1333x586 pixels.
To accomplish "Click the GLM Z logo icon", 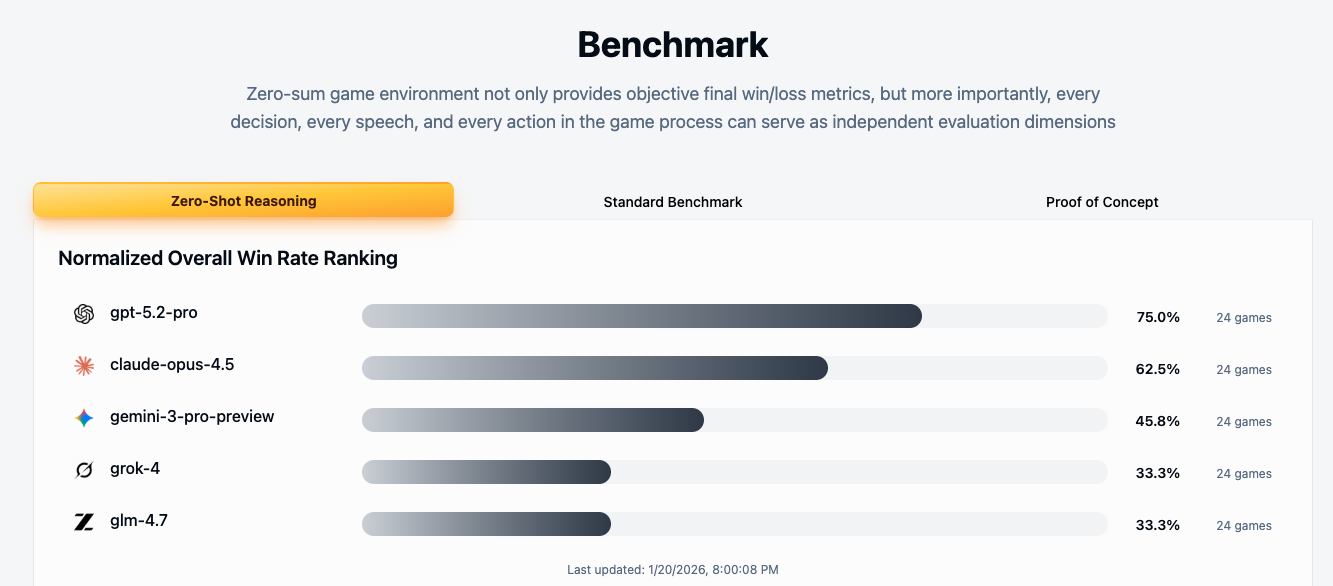I will (x=84, y=522).
